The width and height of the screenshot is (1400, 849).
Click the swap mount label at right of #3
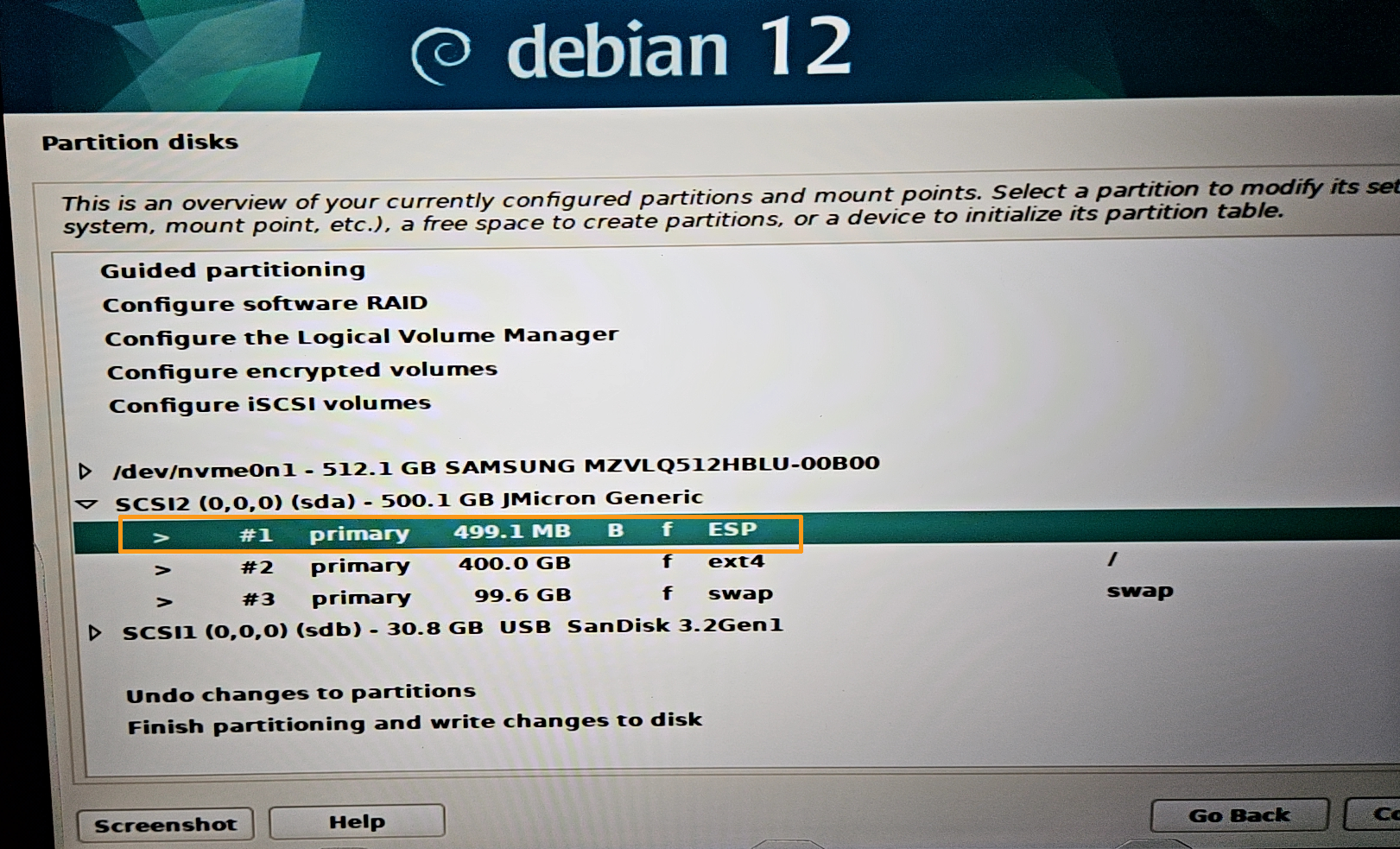[x=1140, y=592]
